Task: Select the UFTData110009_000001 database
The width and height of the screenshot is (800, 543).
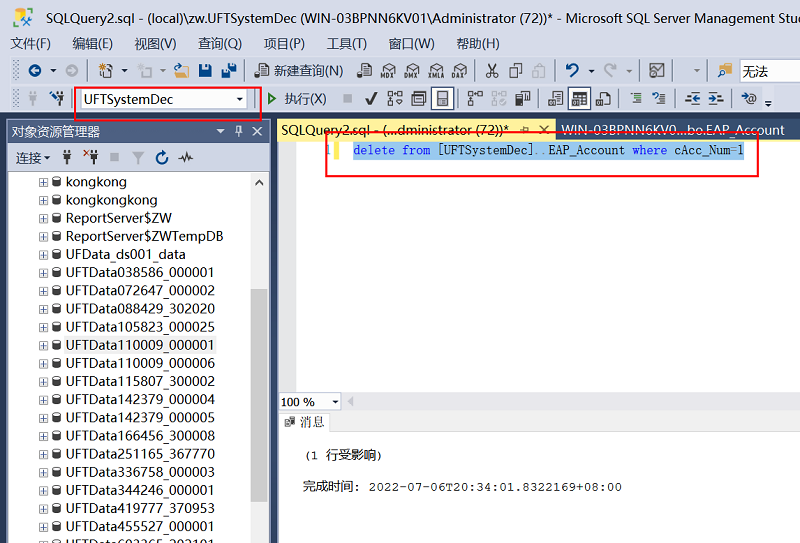Action: pos(139,345)
